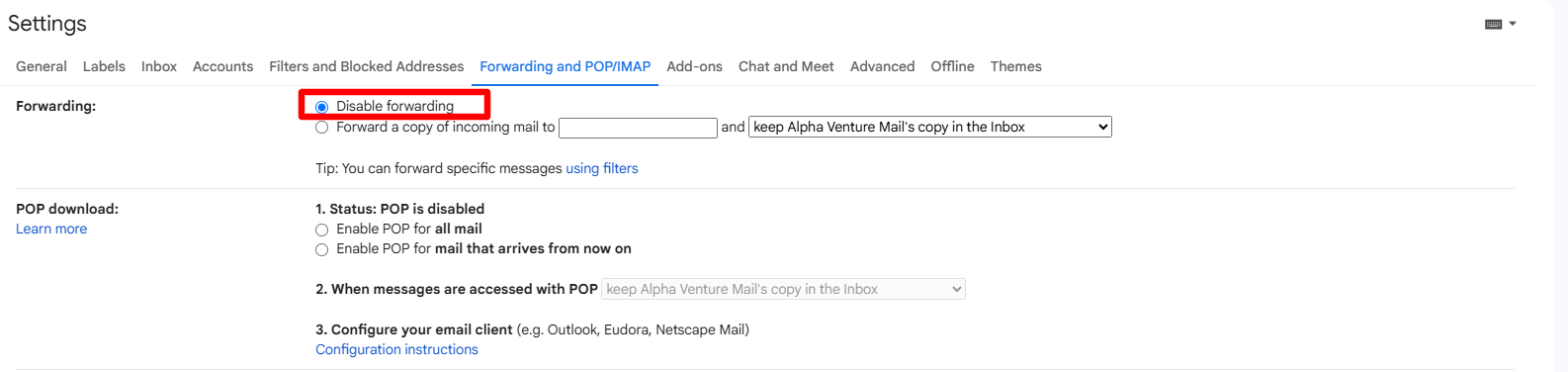Go to the Offline tab
This screenshot has height=372, width=1568.
coord(952,66)
